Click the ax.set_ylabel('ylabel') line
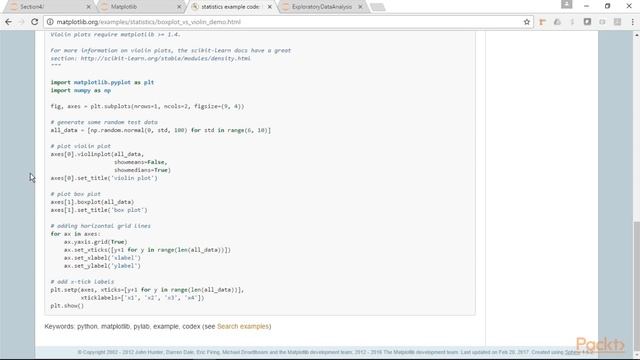The width and height of the screenshot is (640, 360). click(102, 266)
